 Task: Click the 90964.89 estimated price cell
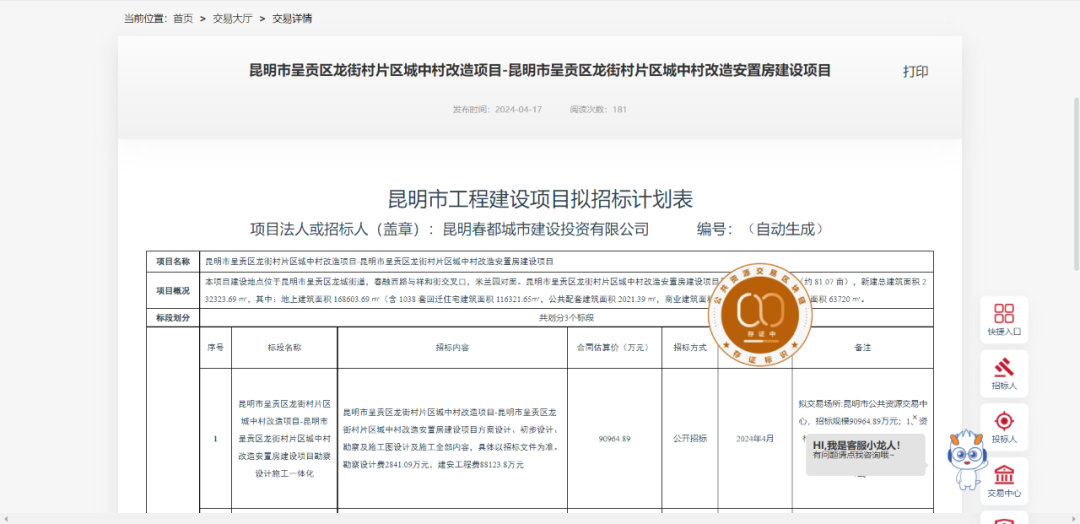click(614, 438)
